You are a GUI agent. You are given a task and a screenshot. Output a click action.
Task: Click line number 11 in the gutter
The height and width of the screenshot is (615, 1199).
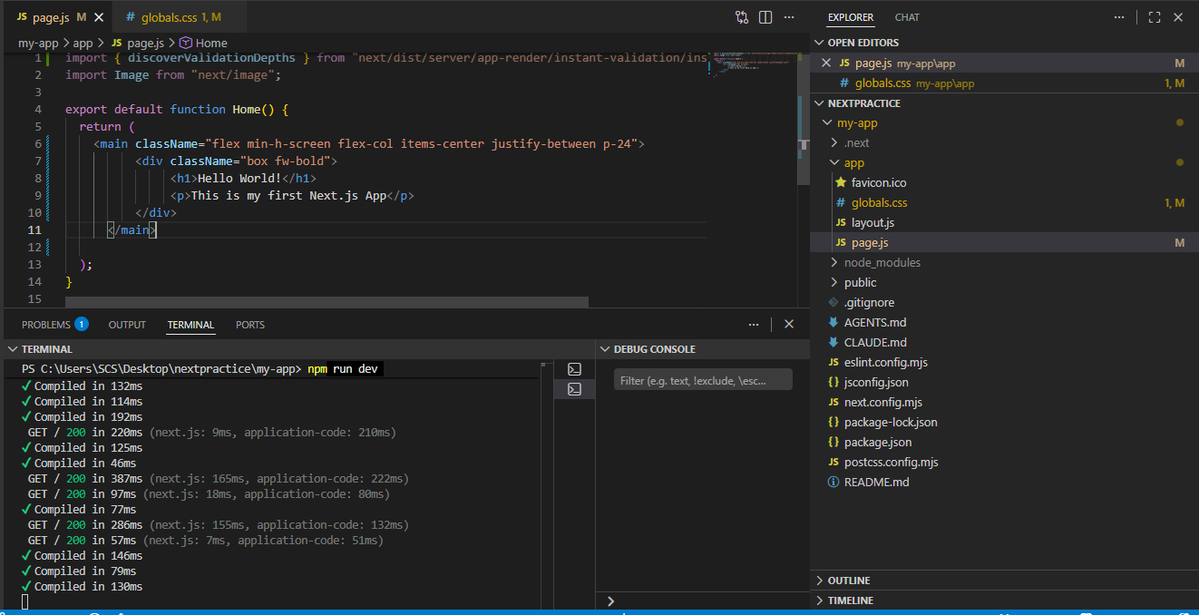click(34, 229)
